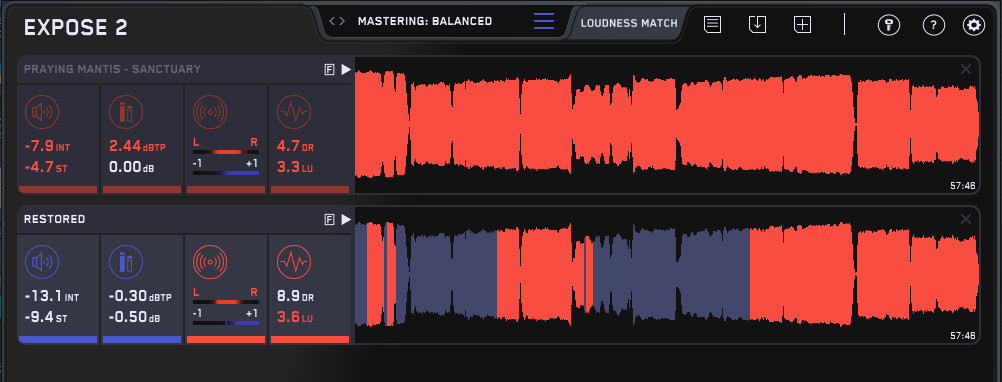This screenshot has width=1002, height=382.
Task: Toggle the F button on Restored track
Action: click(330, 220)
